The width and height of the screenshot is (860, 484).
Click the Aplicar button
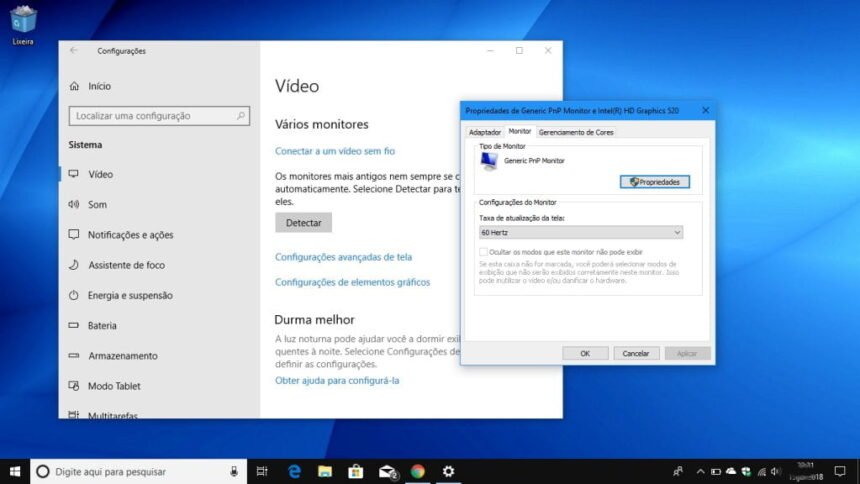click(687, 353)
